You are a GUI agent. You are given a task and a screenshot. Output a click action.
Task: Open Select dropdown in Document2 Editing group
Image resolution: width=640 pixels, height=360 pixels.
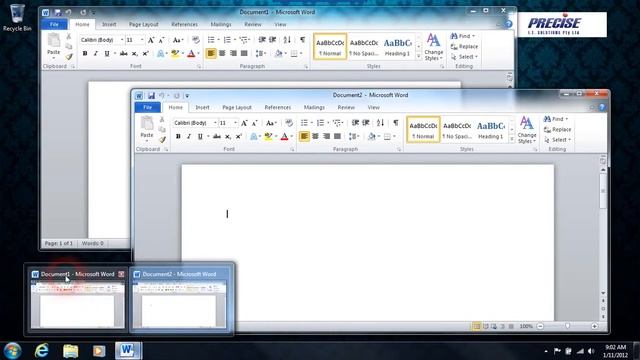[558, 140]
